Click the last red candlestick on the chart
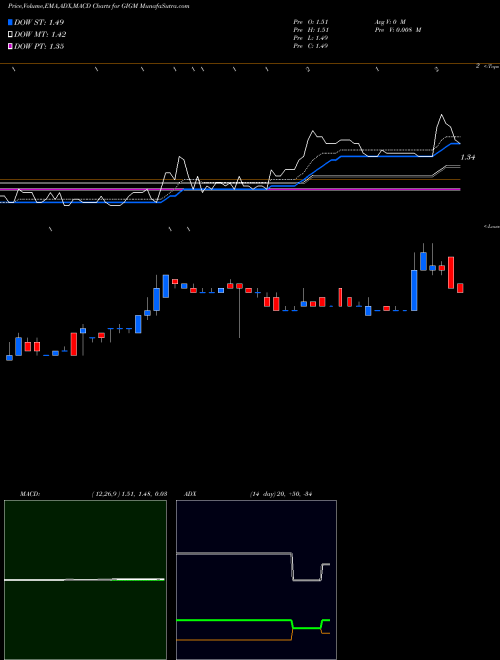This screenshot has height=660, width=500. click(x=460, y=288)
